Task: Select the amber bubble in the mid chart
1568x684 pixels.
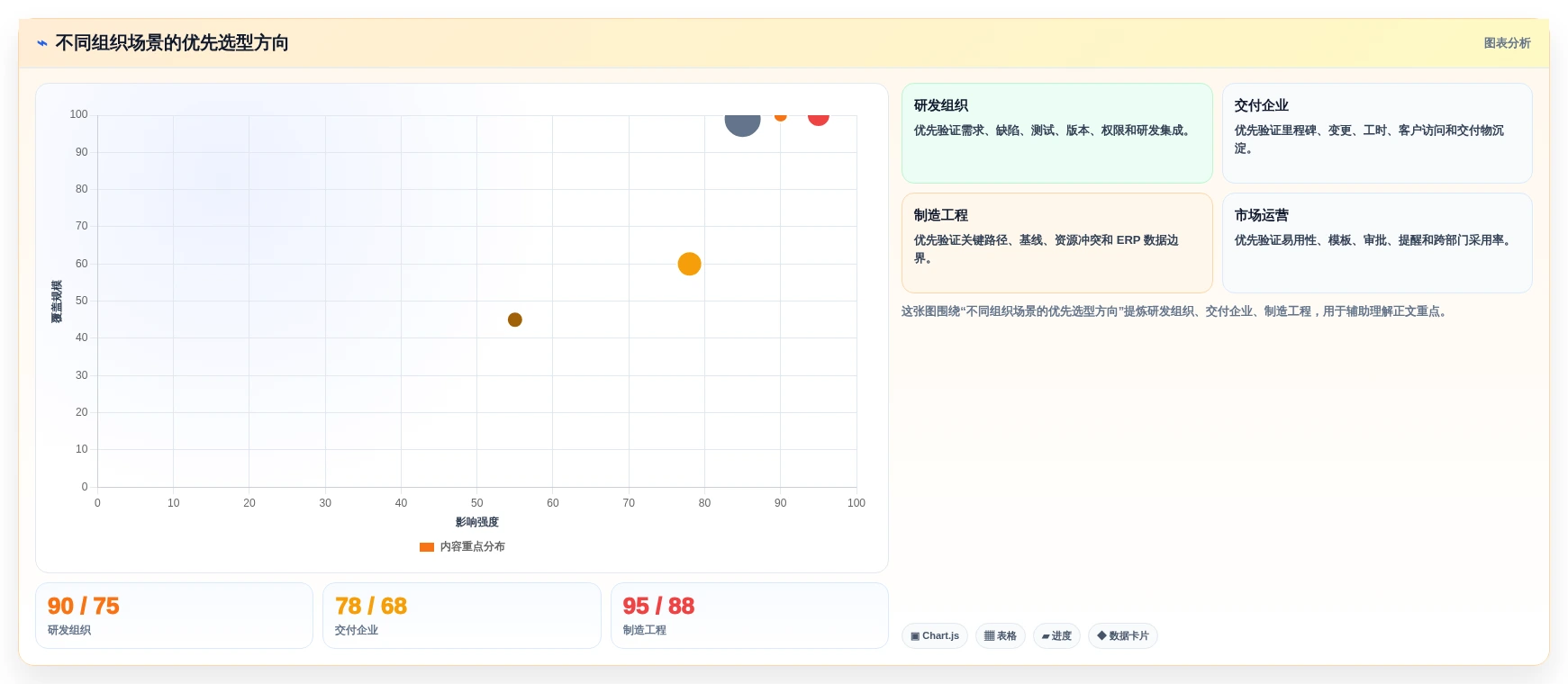Action: point(689,264)
